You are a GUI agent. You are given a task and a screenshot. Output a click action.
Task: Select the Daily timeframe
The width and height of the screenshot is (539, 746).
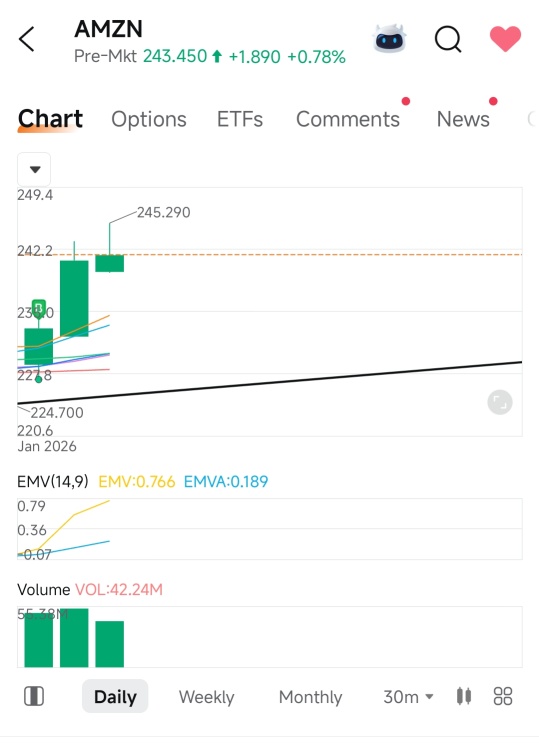click(x=115, y=697)
